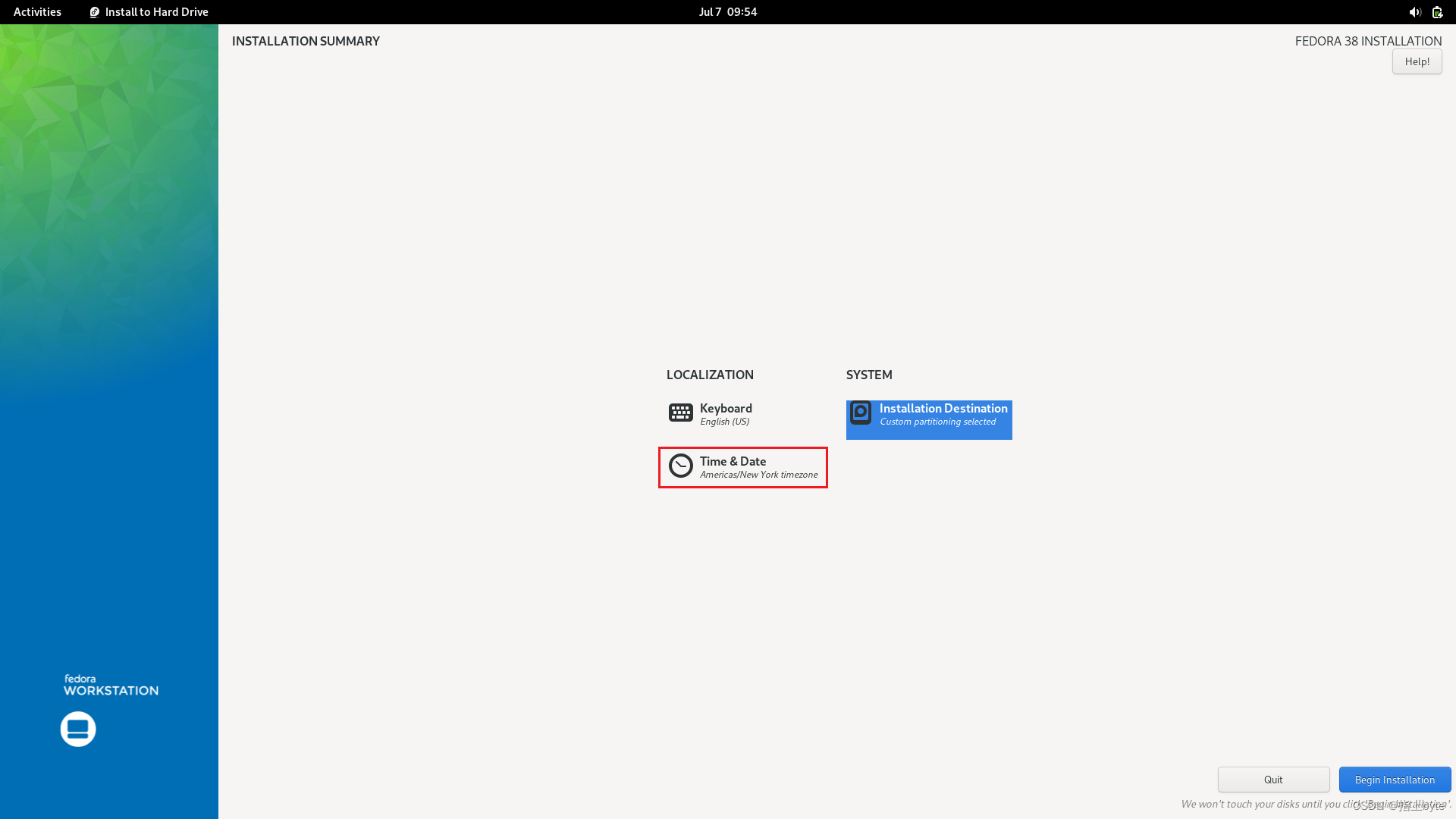Open Time & Date configuration
The height and width of the screenshot is (819, 1456).
pos(733,461)
